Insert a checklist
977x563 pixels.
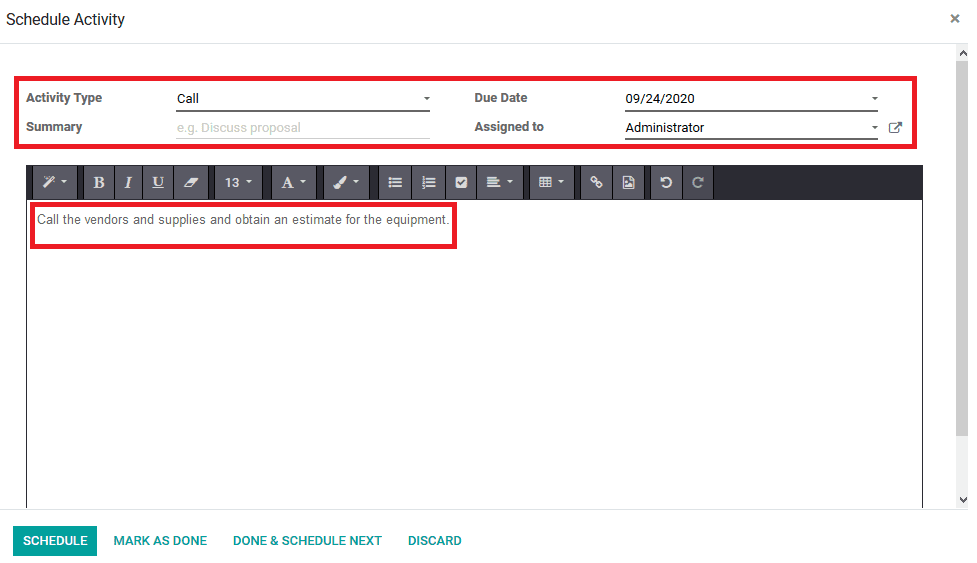tap(461, 182)
